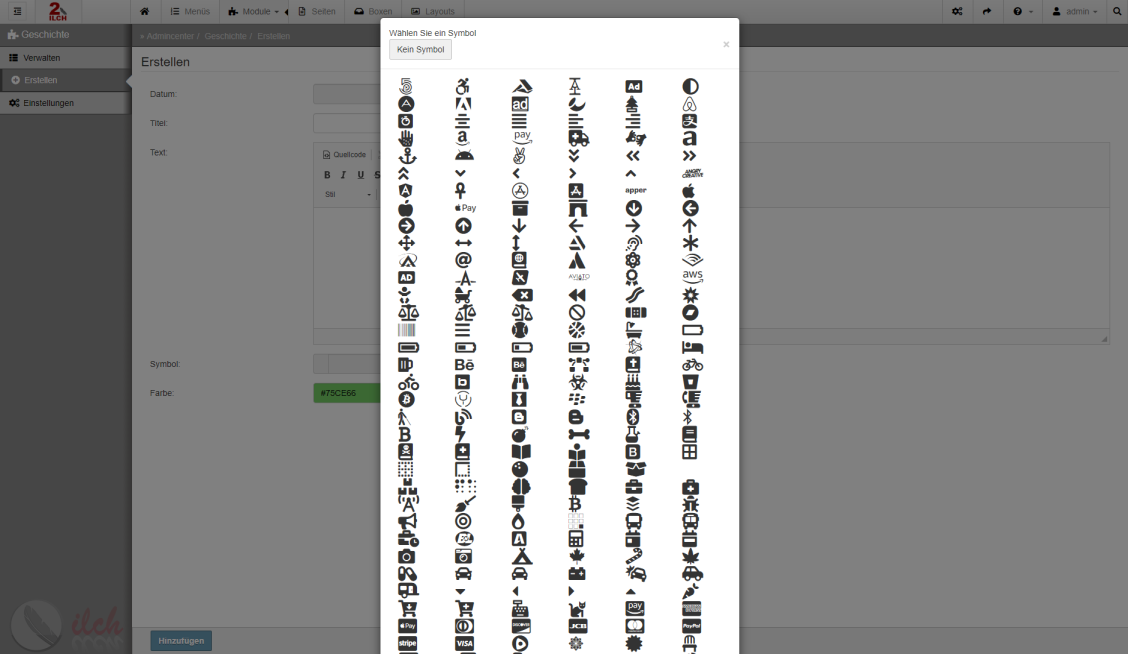Choose the Visa card icon
This screenshot has width=1128, height=654.
click(x=463, y=643)
